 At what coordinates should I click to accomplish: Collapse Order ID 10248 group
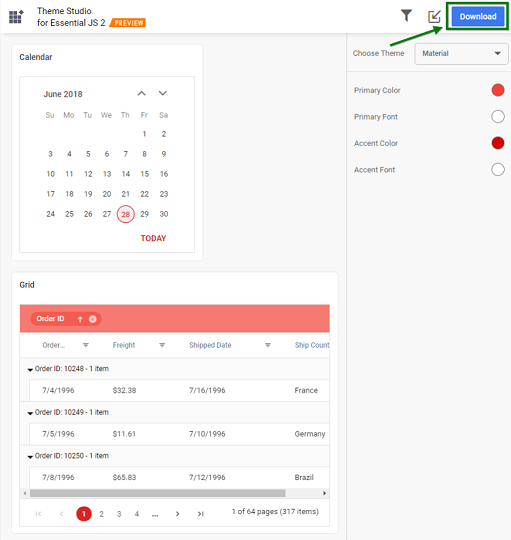click(30, 370)
